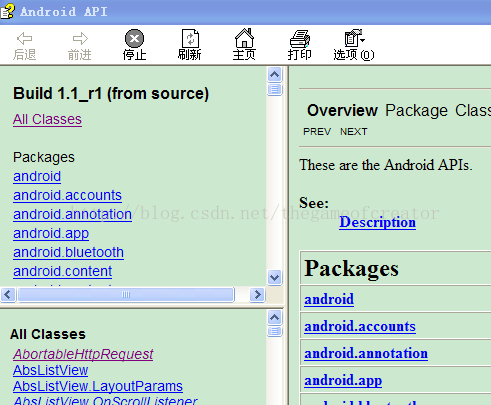The image size is (491, 405).
Task: Open android in the Packages table
Action: (x=329, y=299)
